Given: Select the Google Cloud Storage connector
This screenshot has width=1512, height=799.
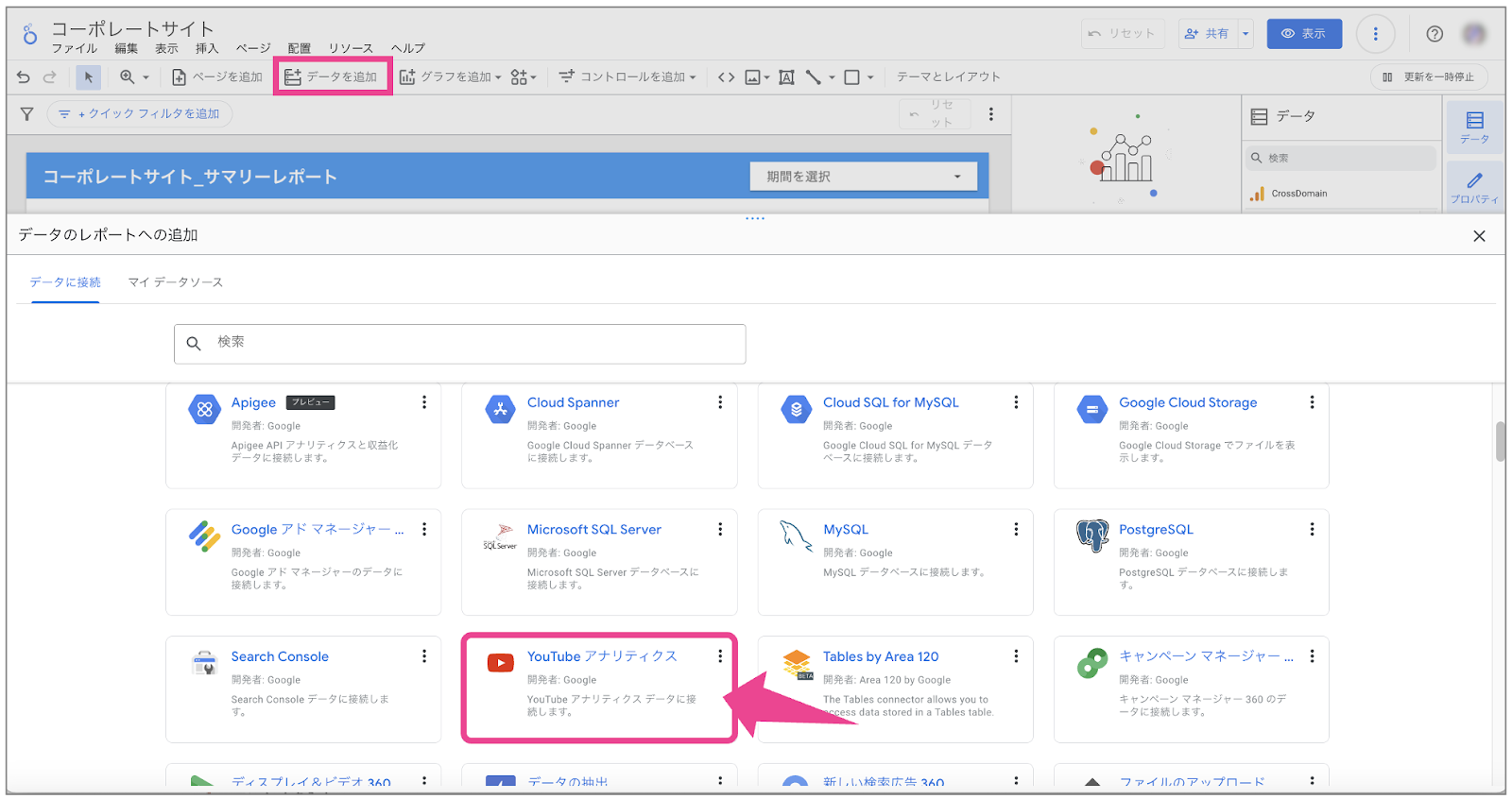Looking at the screenshot, I should [x=1192, y=435].
